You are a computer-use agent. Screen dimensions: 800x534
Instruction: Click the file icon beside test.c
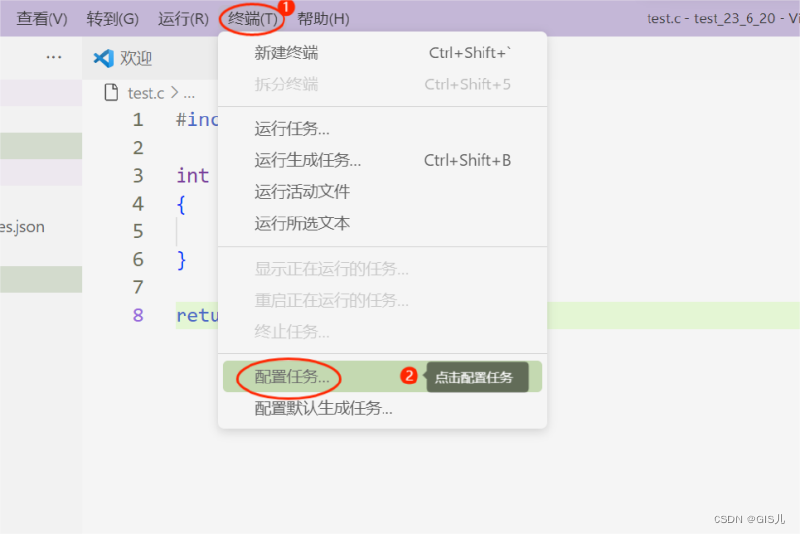click(x=111, y=92)
